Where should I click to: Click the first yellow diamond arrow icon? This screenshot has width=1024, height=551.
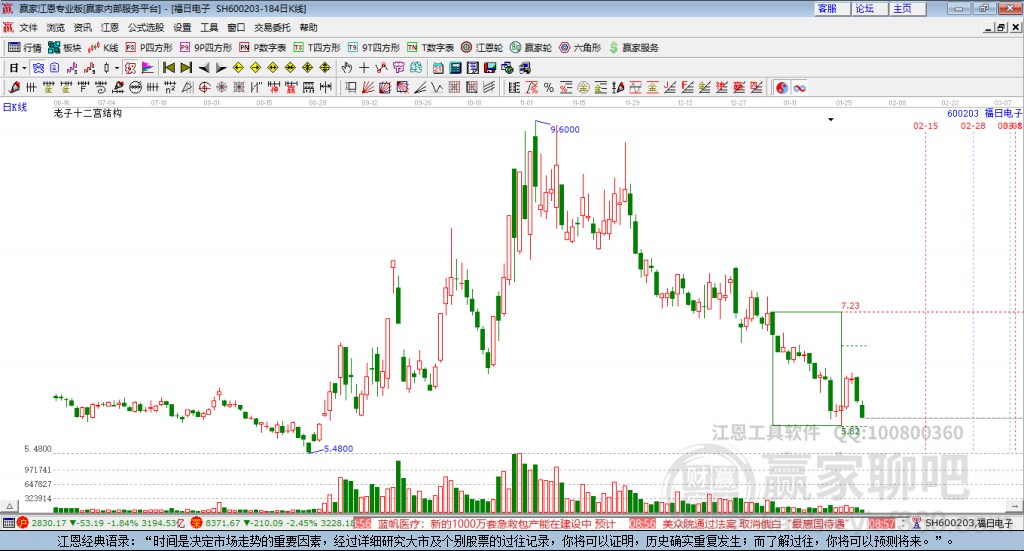[x=238, y=68]
